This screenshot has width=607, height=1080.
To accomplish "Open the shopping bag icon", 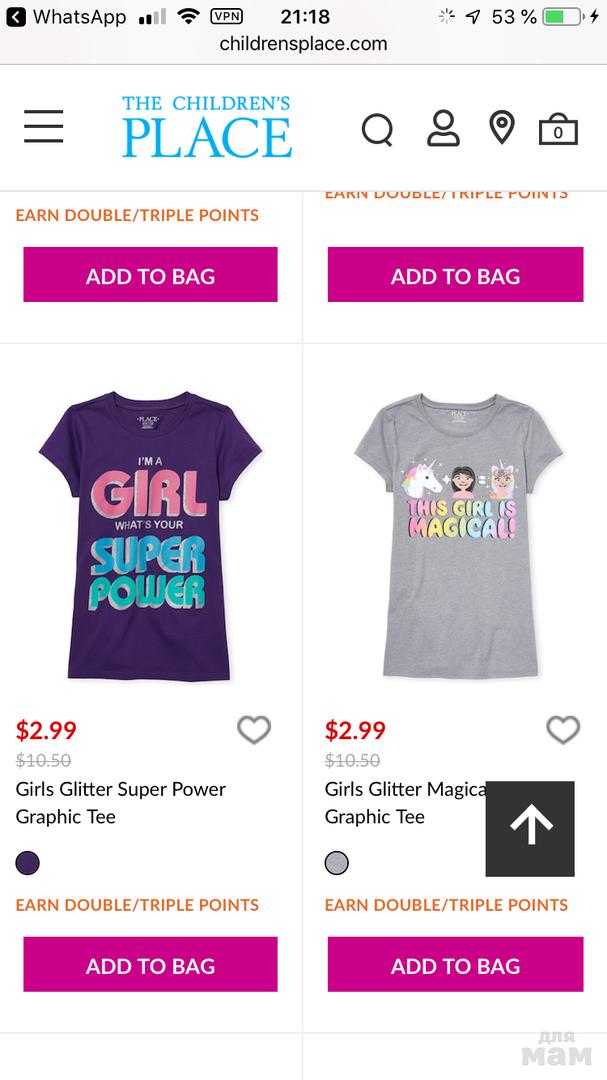I will coord(558,130).
